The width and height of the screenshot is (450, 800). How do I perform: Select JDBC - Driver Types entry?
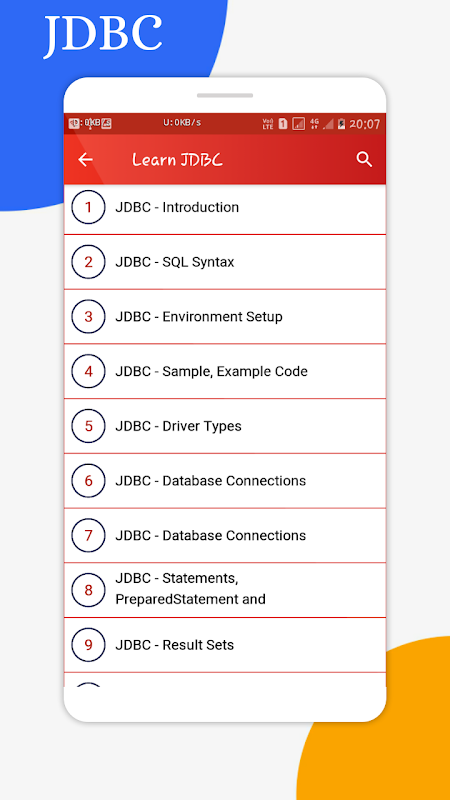[x=224, y=426]
